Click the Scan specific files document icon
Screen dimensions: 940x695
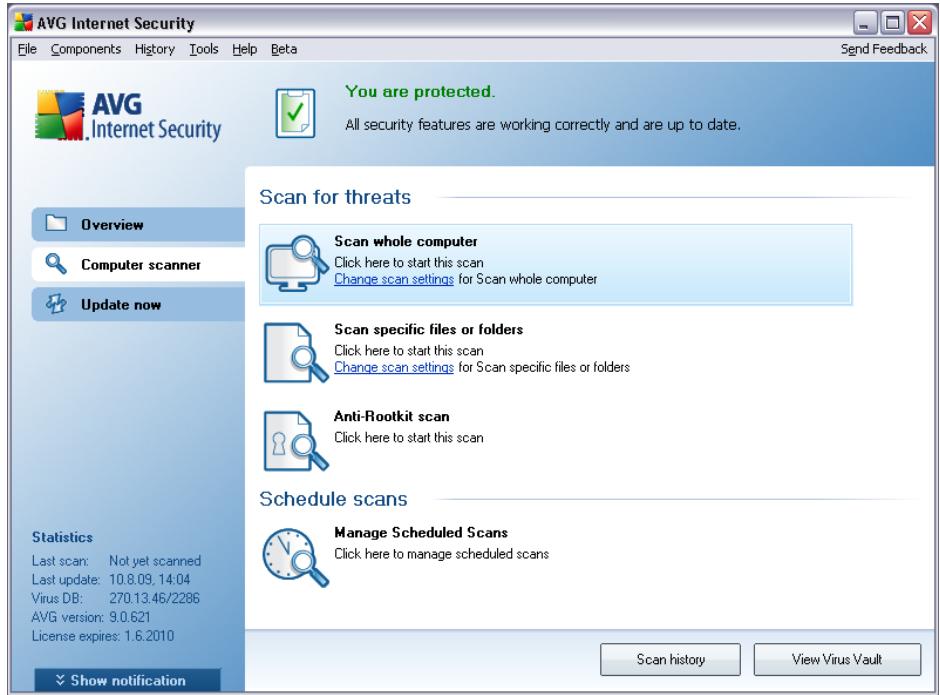click(296, 352)
